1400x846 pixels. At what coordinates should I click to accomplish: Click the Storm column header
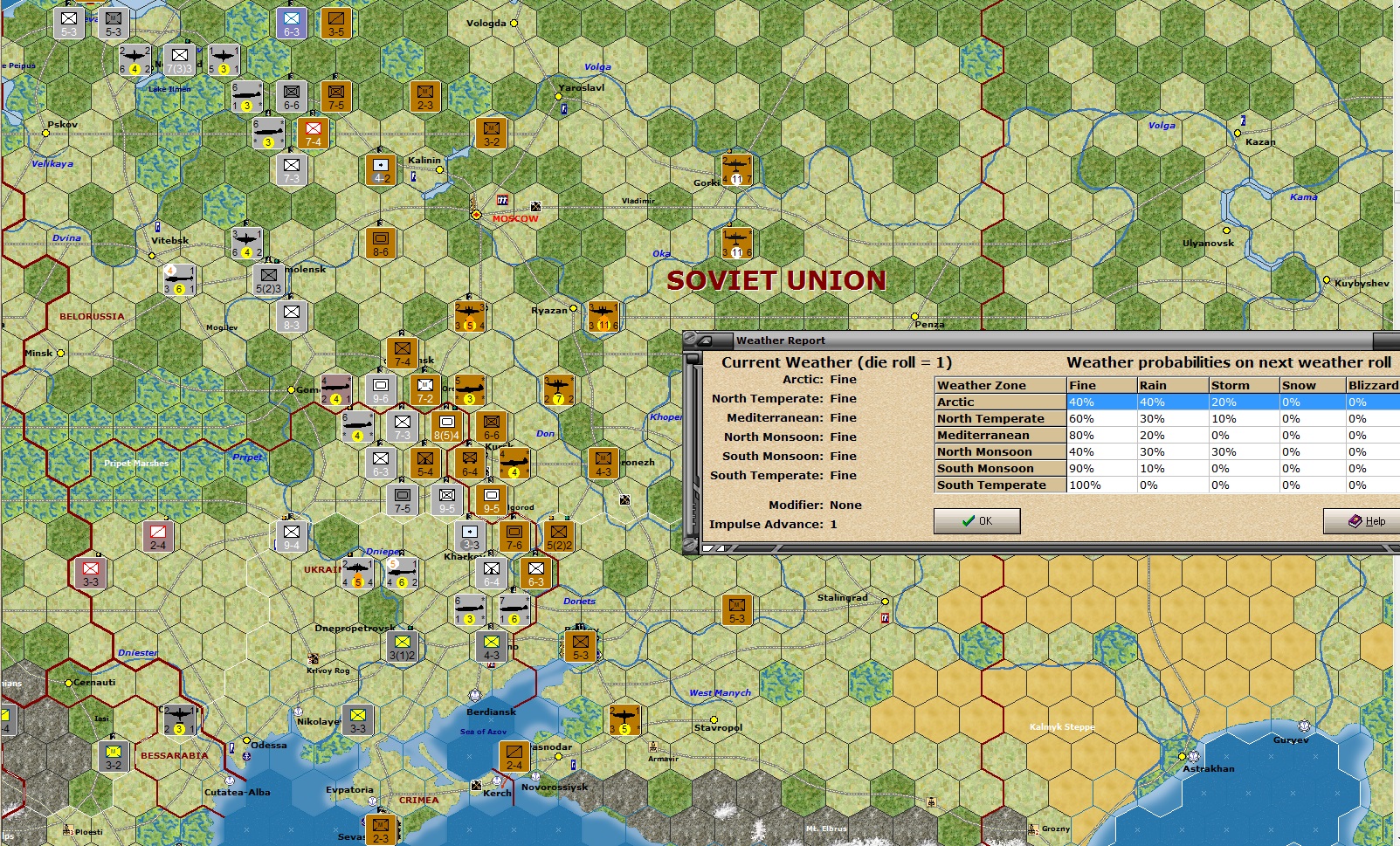1243,385
